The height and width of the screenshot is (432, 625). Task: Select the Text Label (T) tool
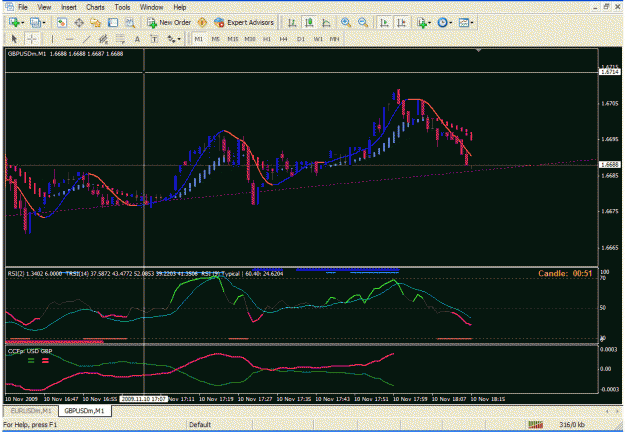coord(154,39)
